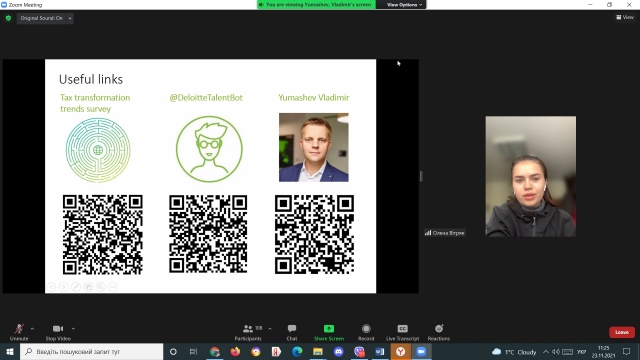Select the participant video thumbnail on the right
Viewport: 640px width, 360px height.
click(x=531, y=176)
